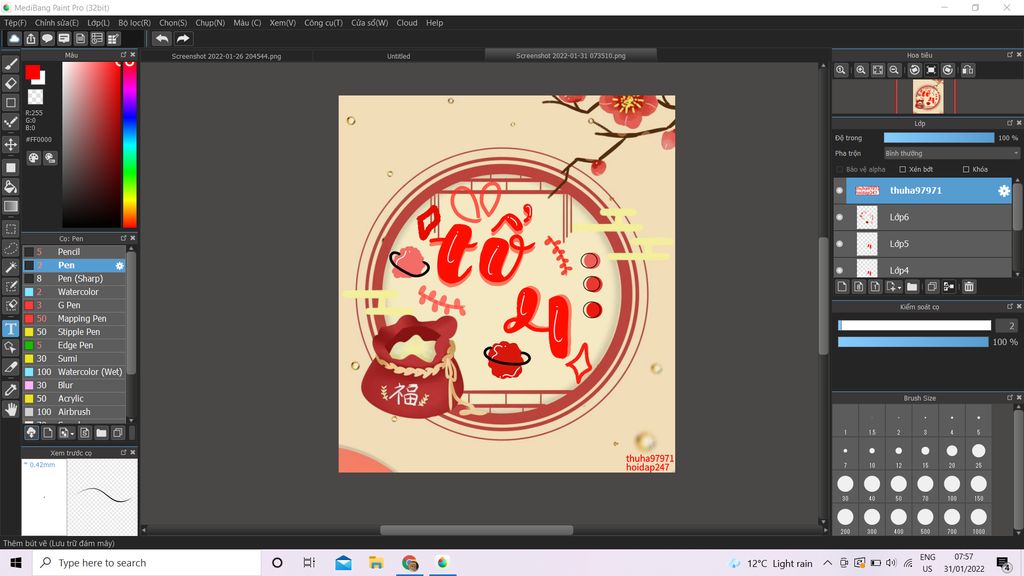Open Pen brush settings gear
1024x576 pixels.
pyautogui.click(x=120, y=266)
